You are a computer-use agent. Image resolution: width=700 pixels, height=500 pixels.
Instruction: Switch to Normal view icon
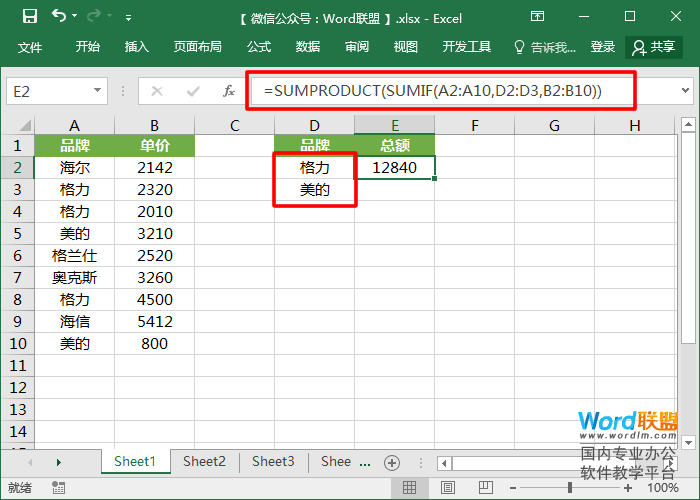point(409,488)
